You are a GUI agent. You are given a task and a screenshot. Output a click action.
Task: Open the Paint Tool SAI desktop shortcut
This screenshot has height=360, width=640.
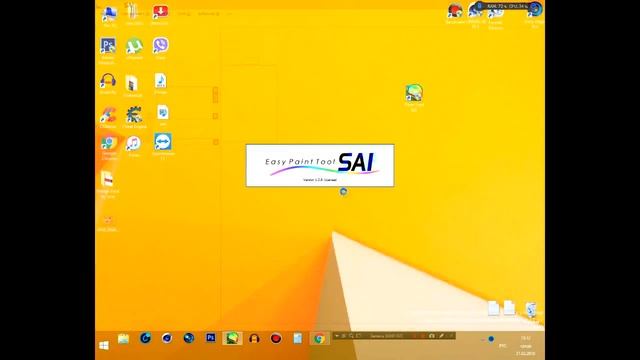[414, 93]
